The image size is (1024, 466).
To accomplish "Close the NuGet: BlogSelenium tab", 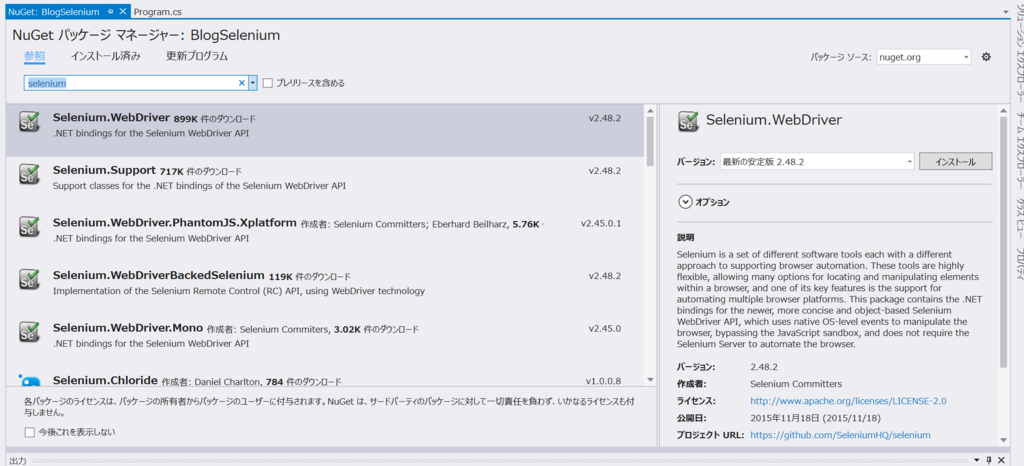I will pyautogui.click(x=122, y=12).
